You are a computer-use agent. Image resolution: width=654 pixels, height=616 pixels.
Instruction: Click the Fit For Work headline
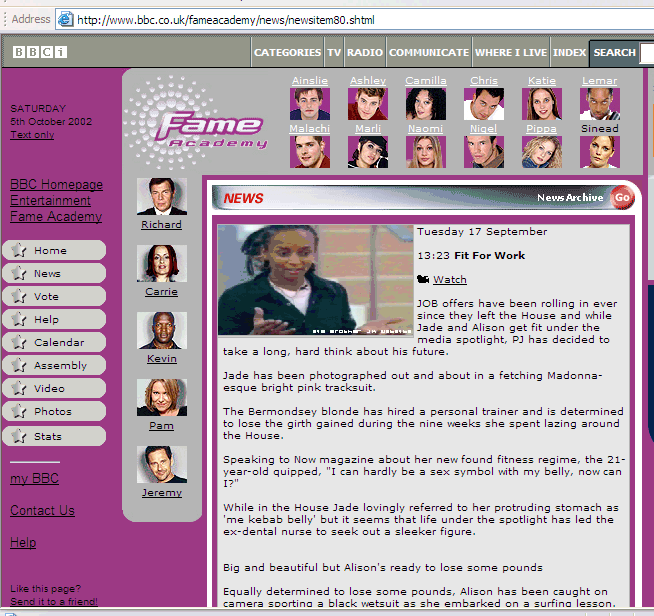(x=489, y=255)
